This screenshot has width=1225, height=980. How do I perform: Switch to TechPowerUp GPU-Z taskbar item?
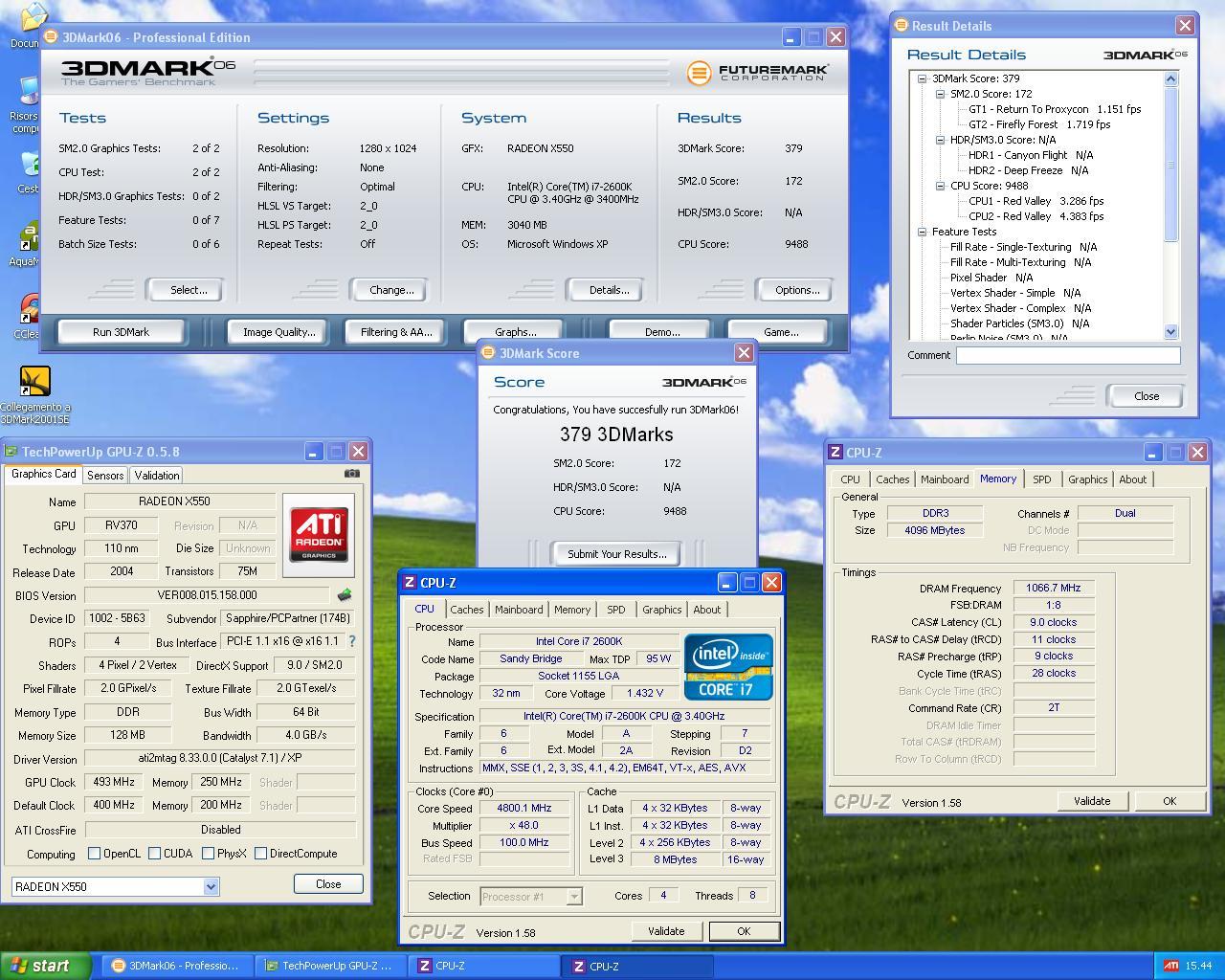coord(331,966)
